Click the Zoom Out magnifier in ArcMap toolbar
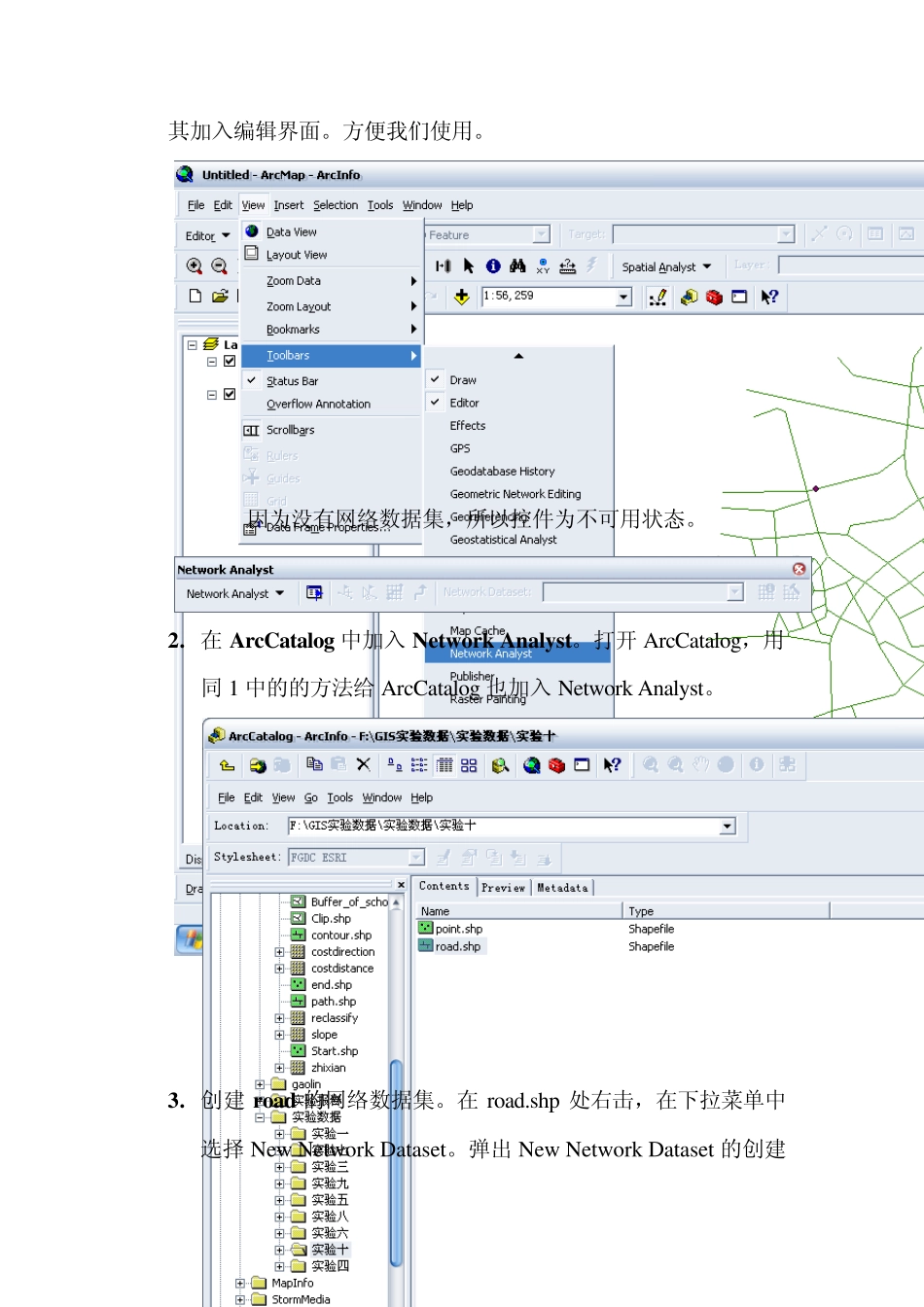The height and width of the screenshot is (1307, 924). 219,266
